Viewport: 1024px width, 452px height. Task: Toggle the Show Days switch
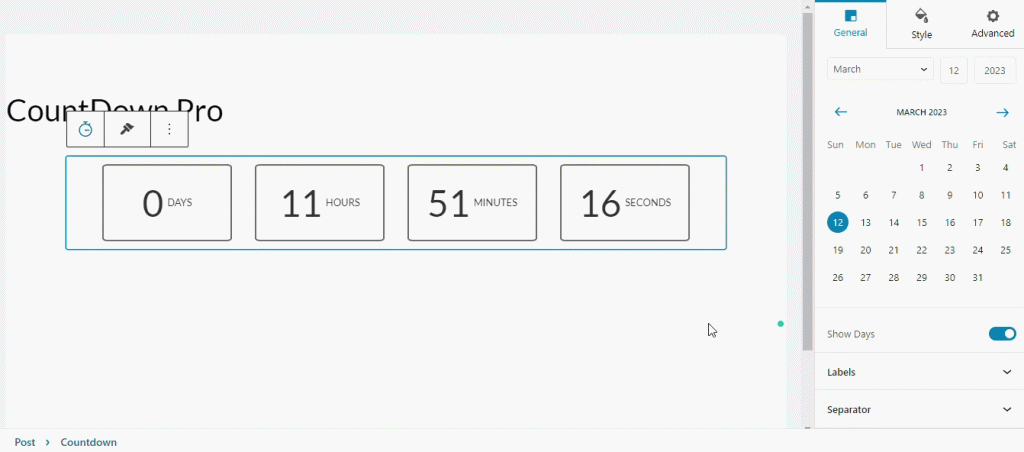pos(1002,334)
